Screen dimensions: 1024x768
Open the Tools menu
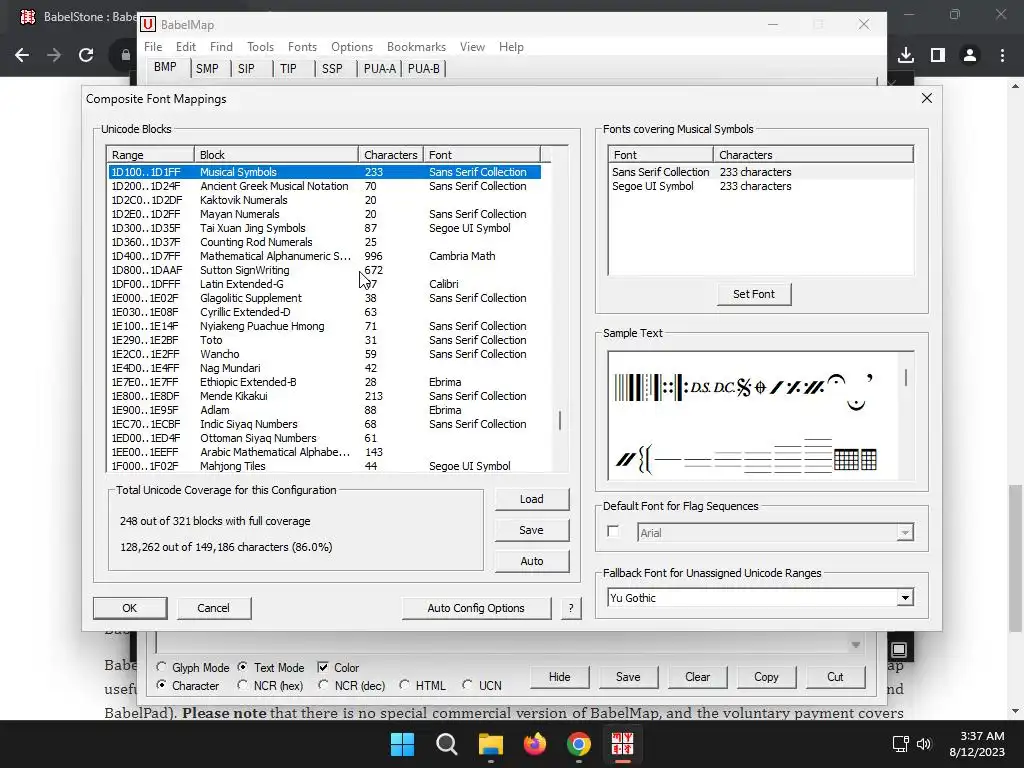(x=260, y=47)
